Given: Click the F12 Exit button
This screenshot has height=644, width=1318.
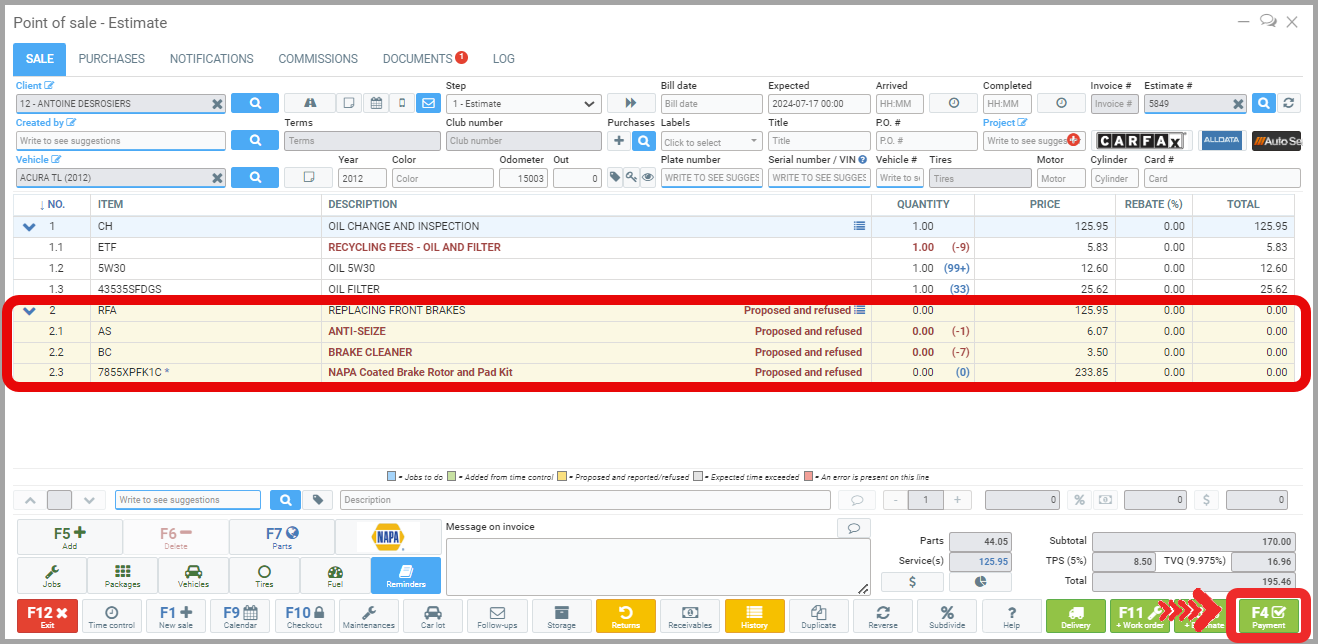Looking at the screenshot, I should pyautogui.click(x=47, y=616).
